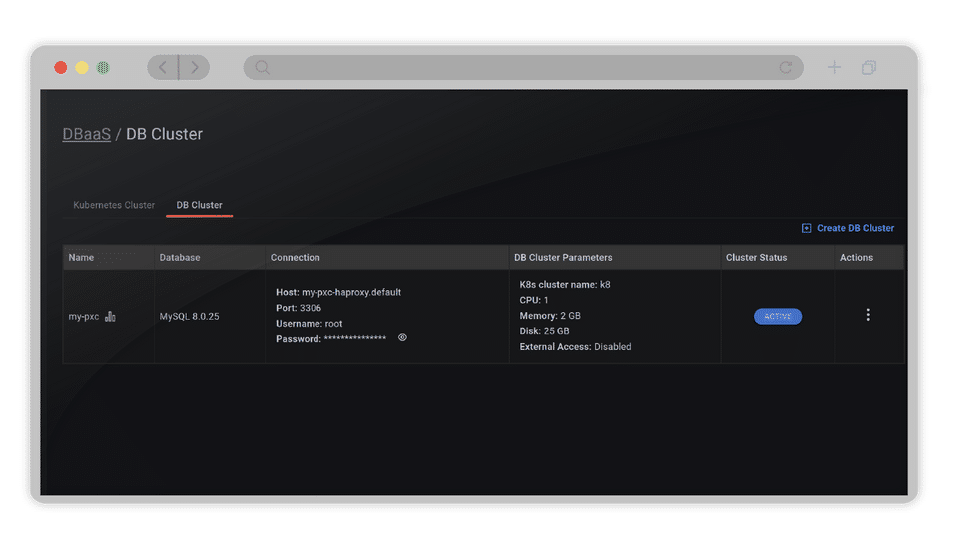
Task: Maximize the window with green button
Action: (103, 67)
